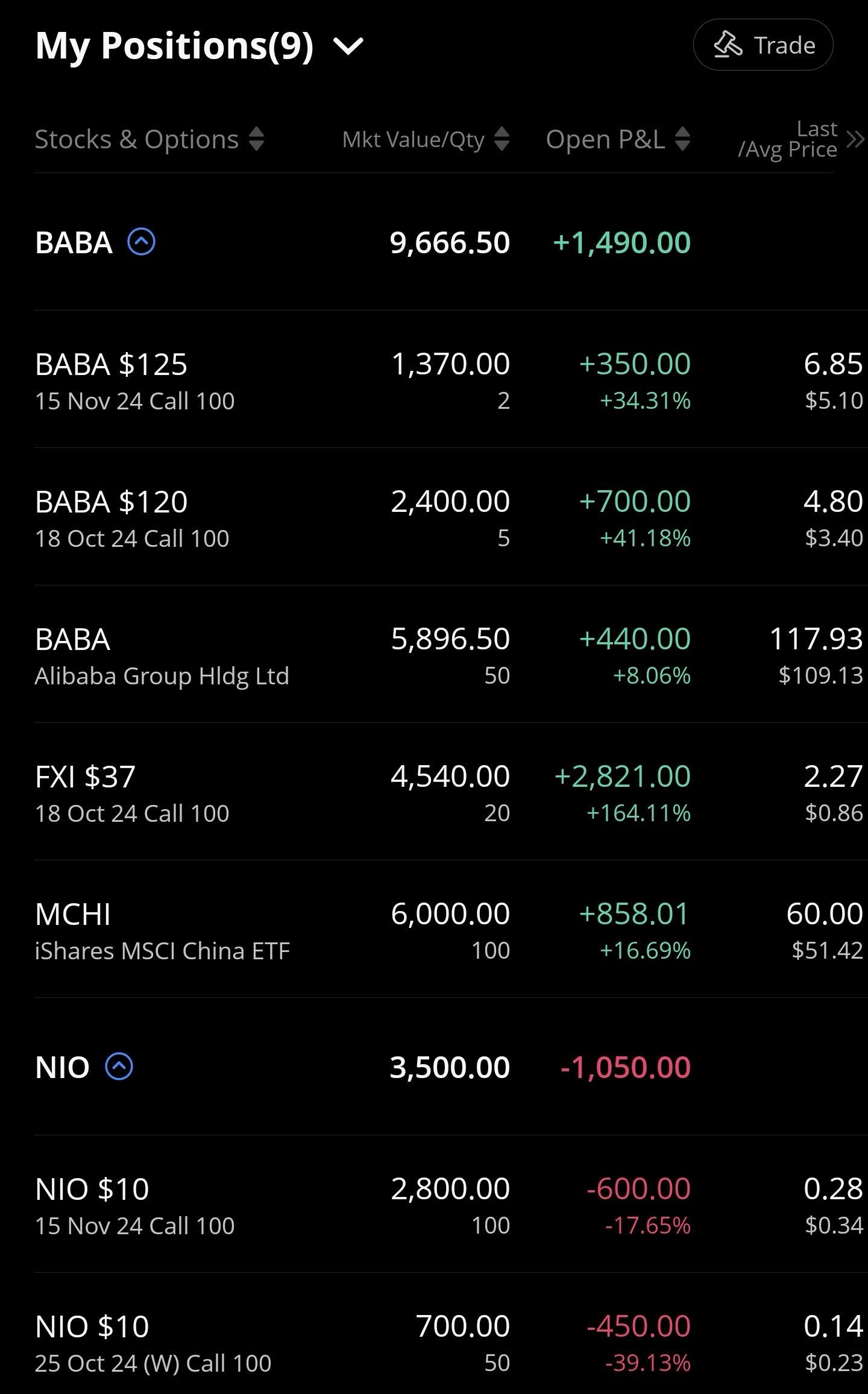Tap the double-chevron next to Last/Avg Price

(x=855, y=139)
